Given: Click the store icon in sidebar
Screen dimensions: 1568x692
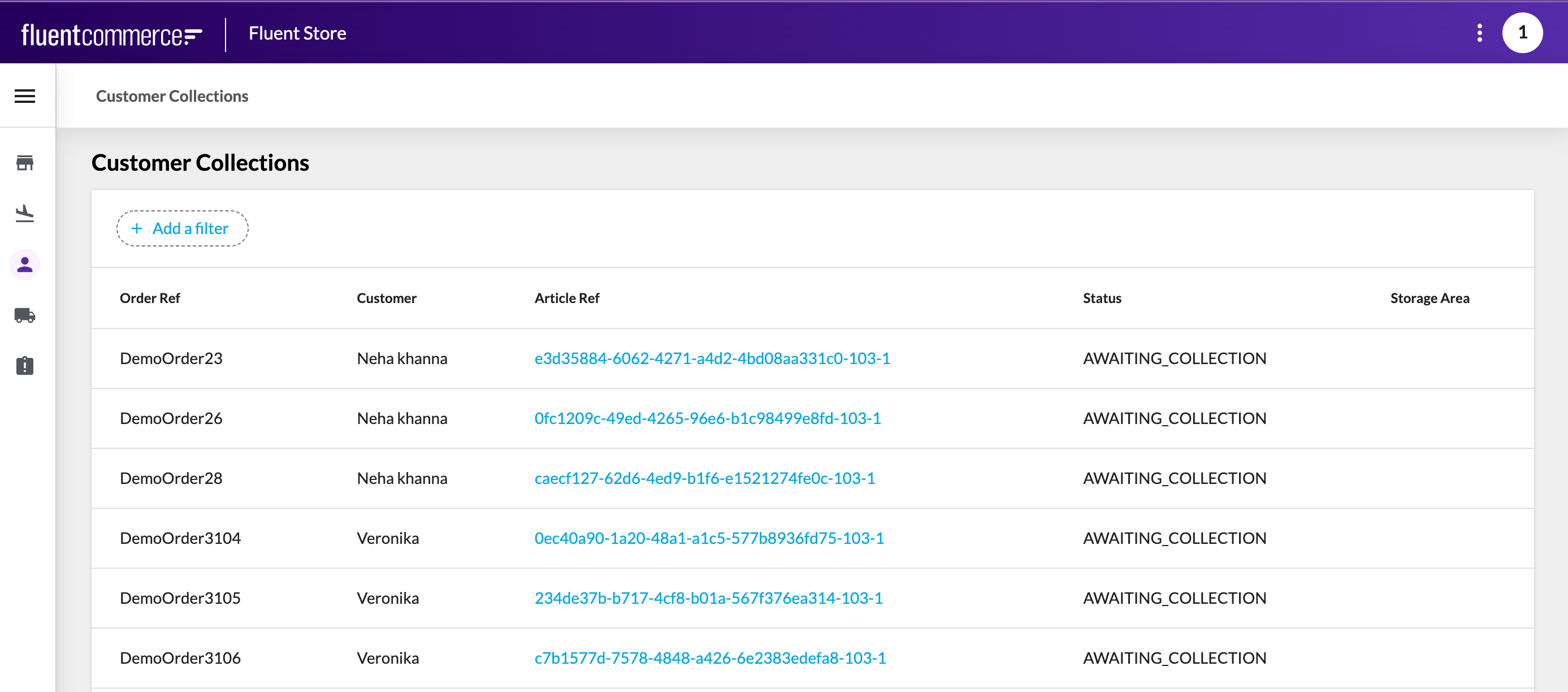Looking at the screenshot, I should point(25,162).
